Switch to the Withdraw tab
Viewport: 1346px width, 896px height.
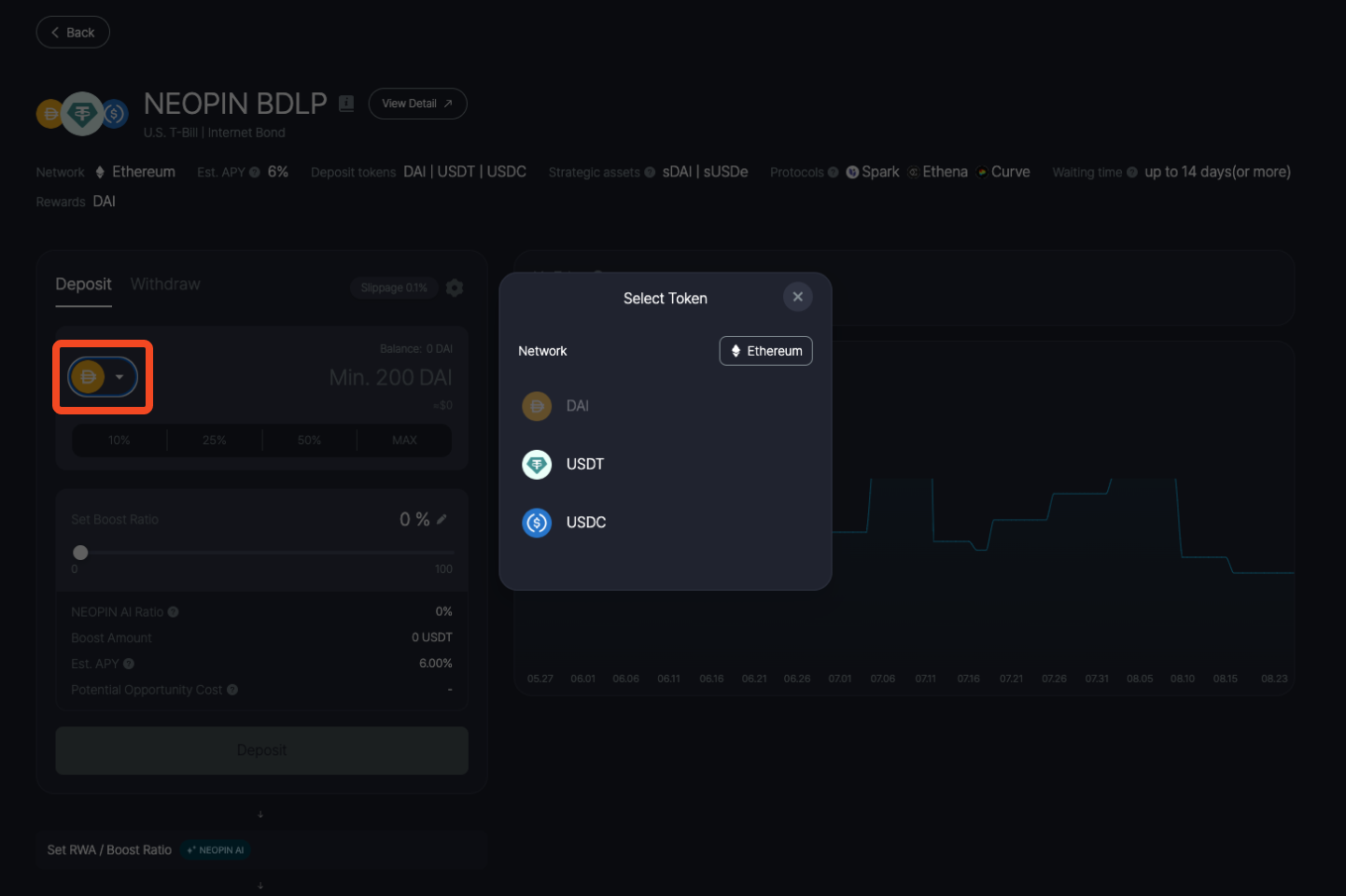(165, 284)
